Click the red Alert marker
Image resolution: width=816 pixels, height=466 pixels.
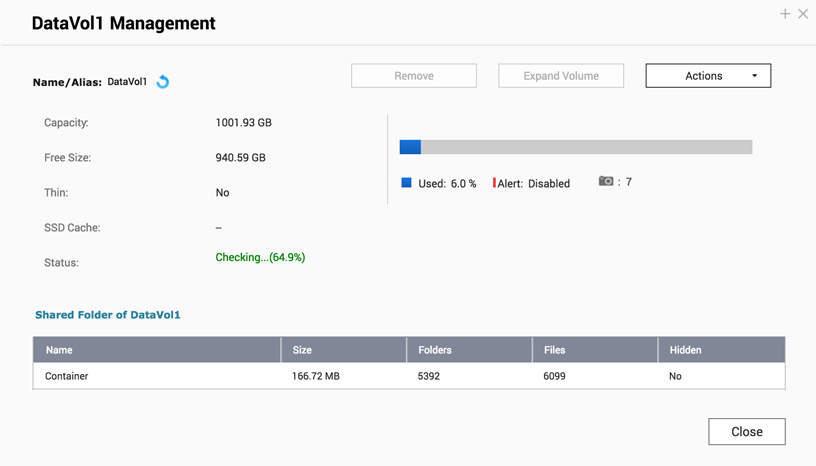[x=494, y=183]
